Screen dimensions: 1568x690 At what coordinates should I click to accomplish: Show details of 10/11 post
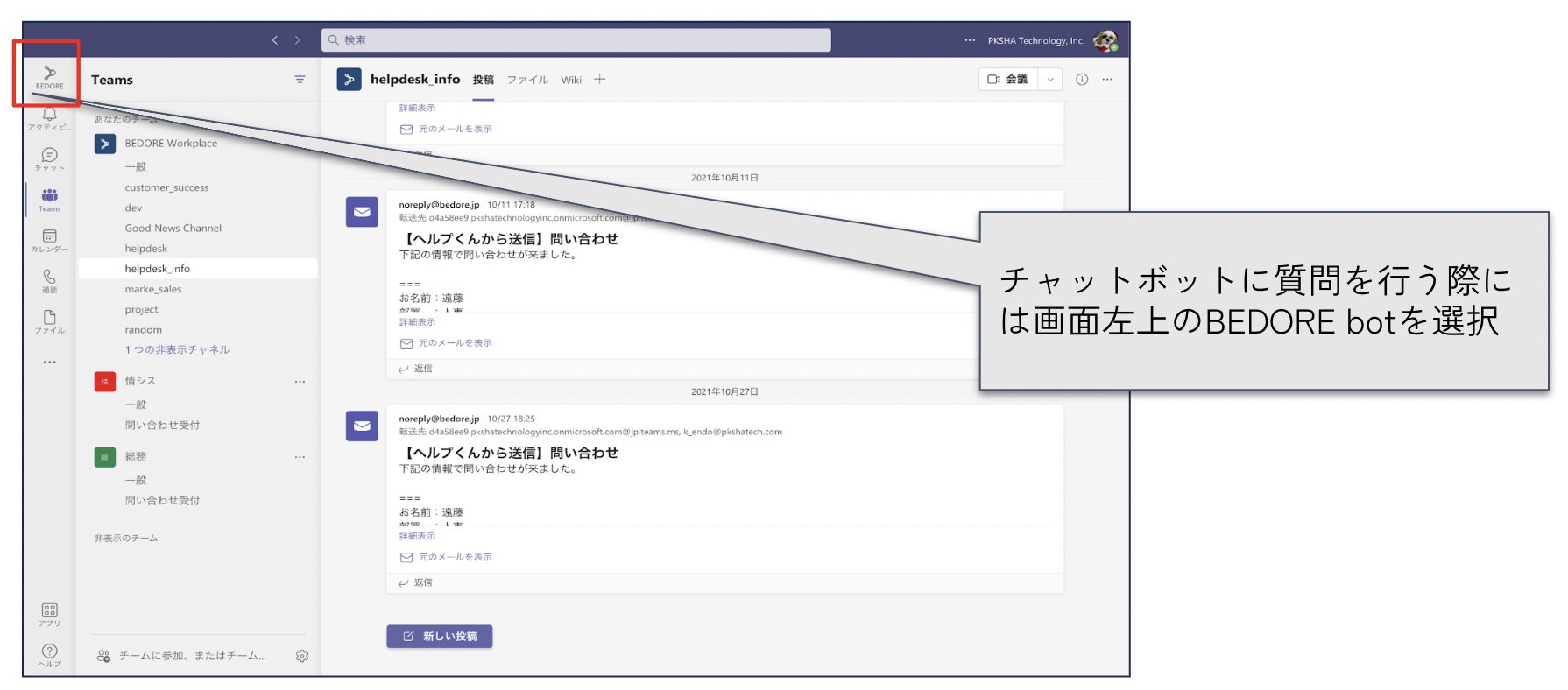(x=417, y=321)
